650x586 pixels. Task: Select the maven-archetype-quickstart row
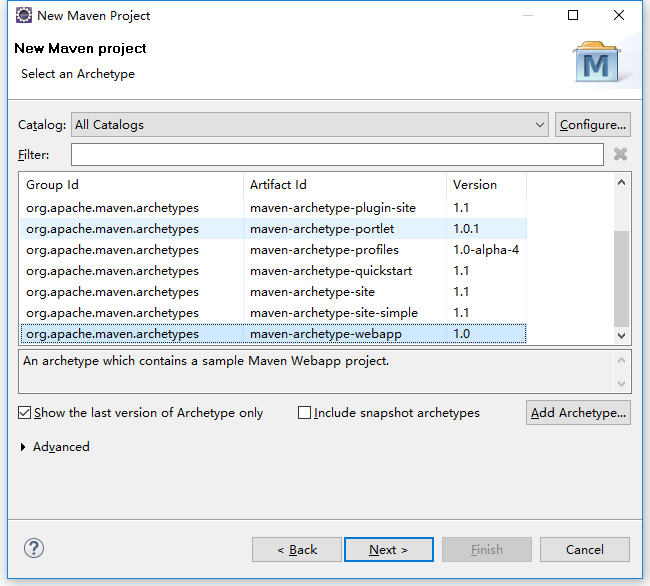(x=274, y=271)
